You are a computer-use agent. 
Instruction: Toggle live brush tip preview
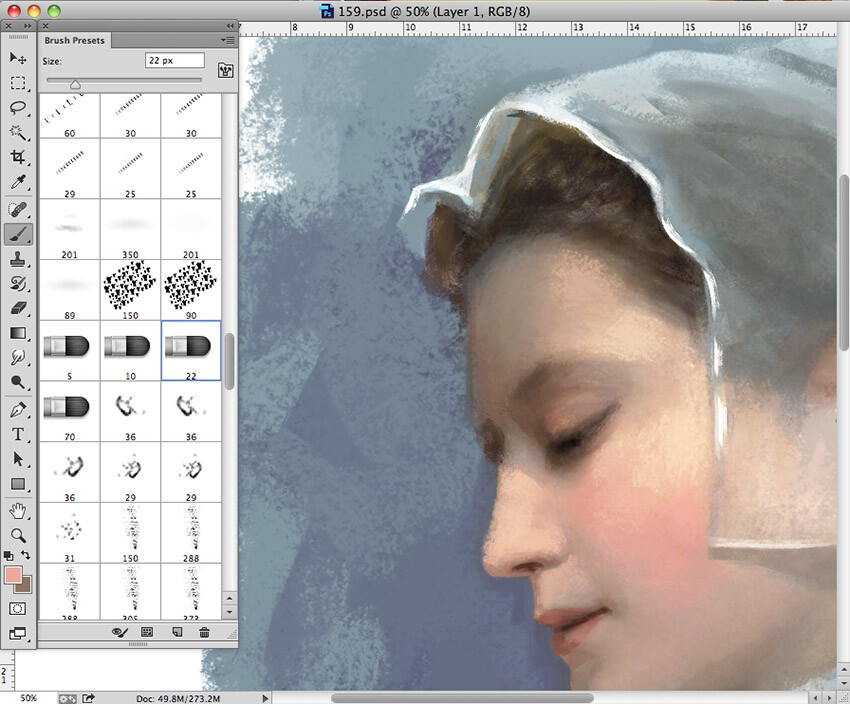tap(120, 631)
